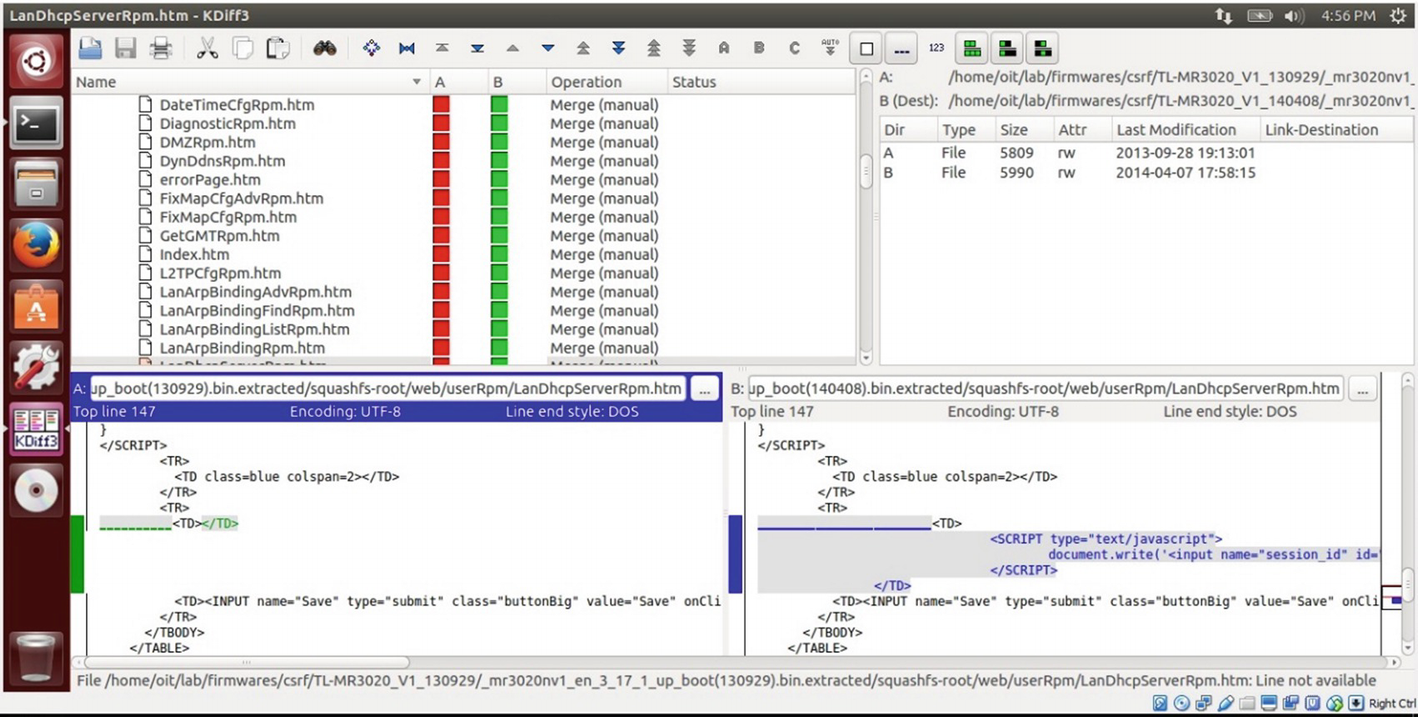1418x717 pixels.
Task: Toggle the square-icon whitespace characters button
Action: point(866,48)
